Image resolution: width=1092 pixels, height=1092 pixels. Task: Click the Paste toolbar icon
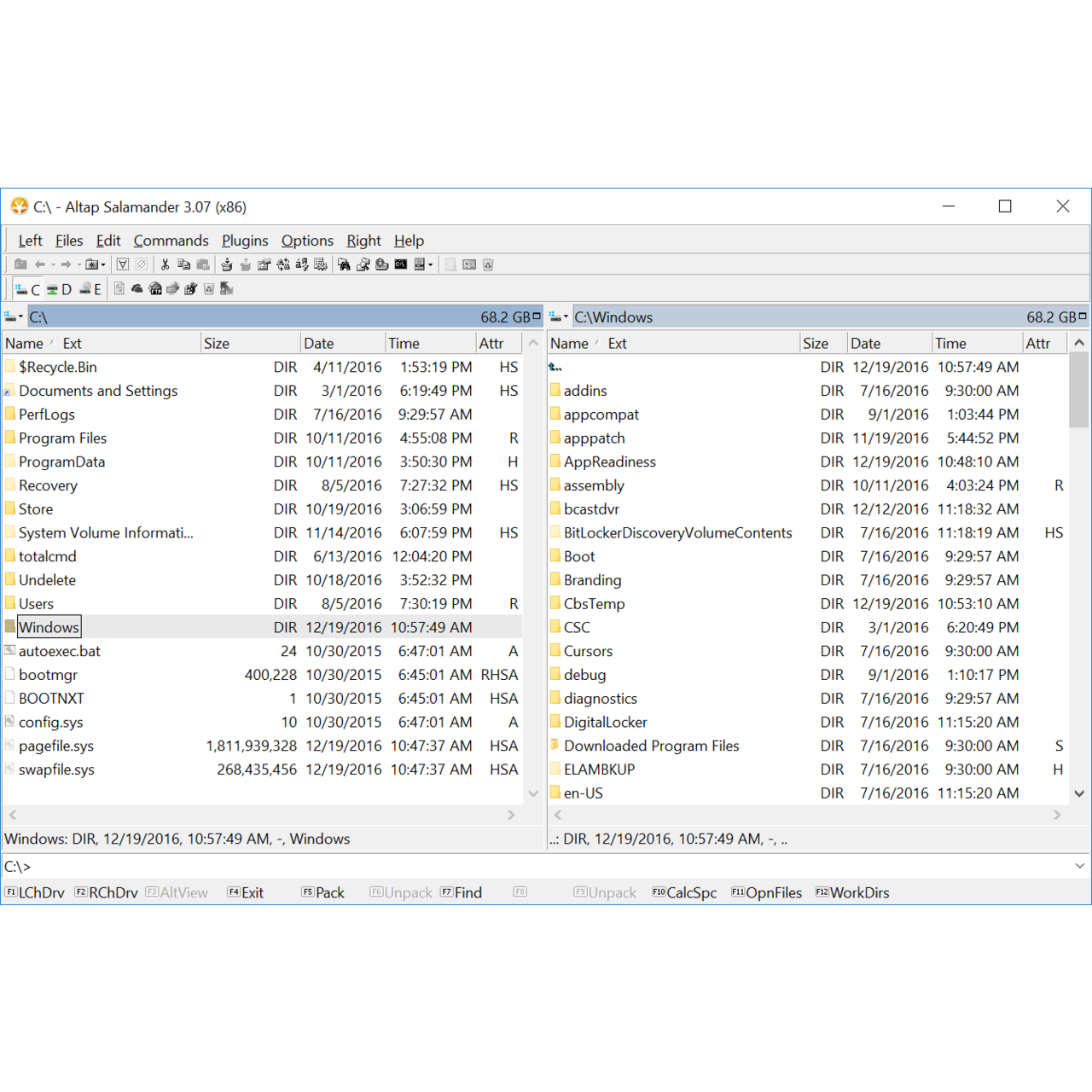(203, 264)
